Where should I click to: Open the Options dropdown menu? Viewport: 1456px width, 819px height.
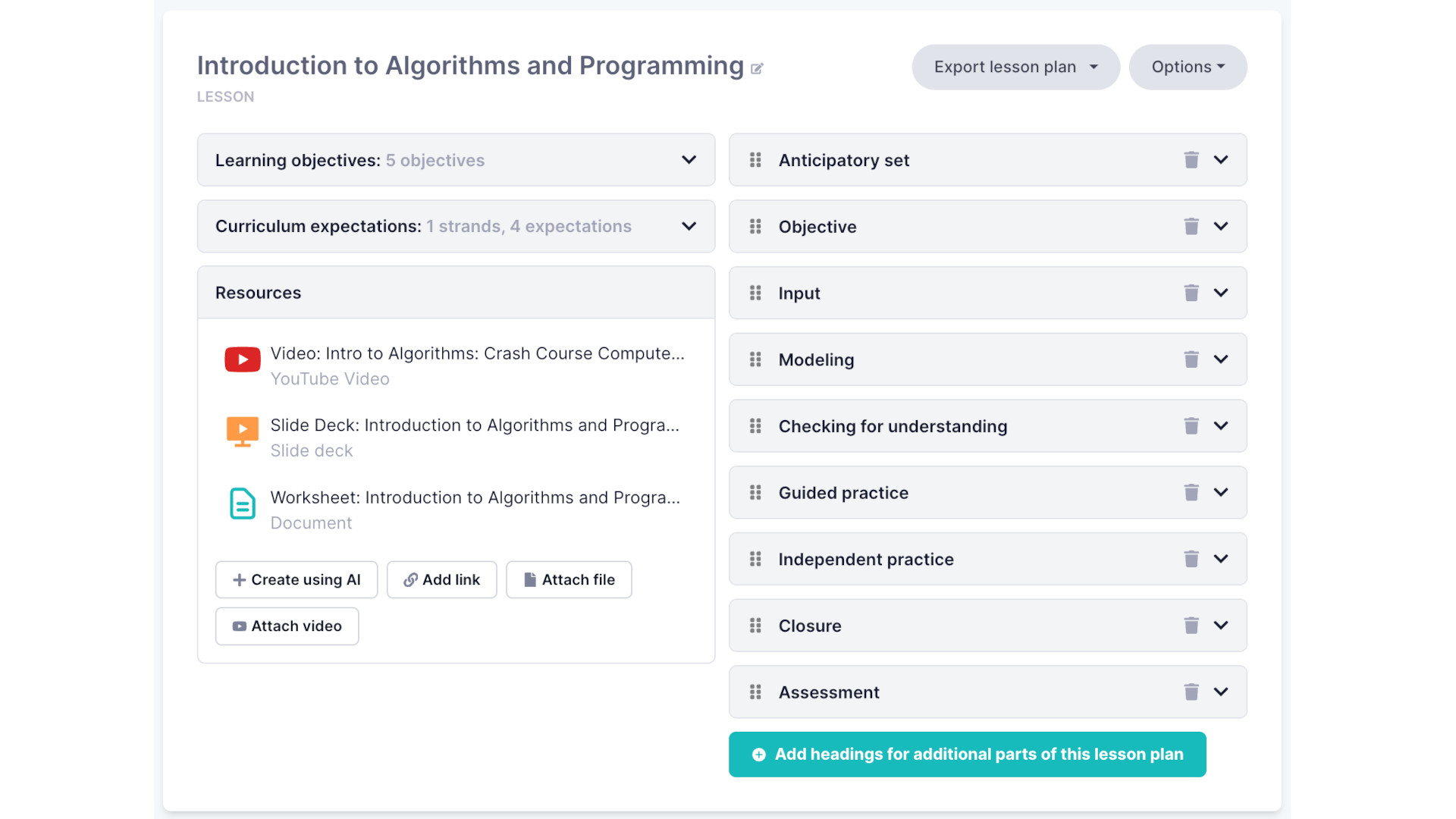(1188, 67)
